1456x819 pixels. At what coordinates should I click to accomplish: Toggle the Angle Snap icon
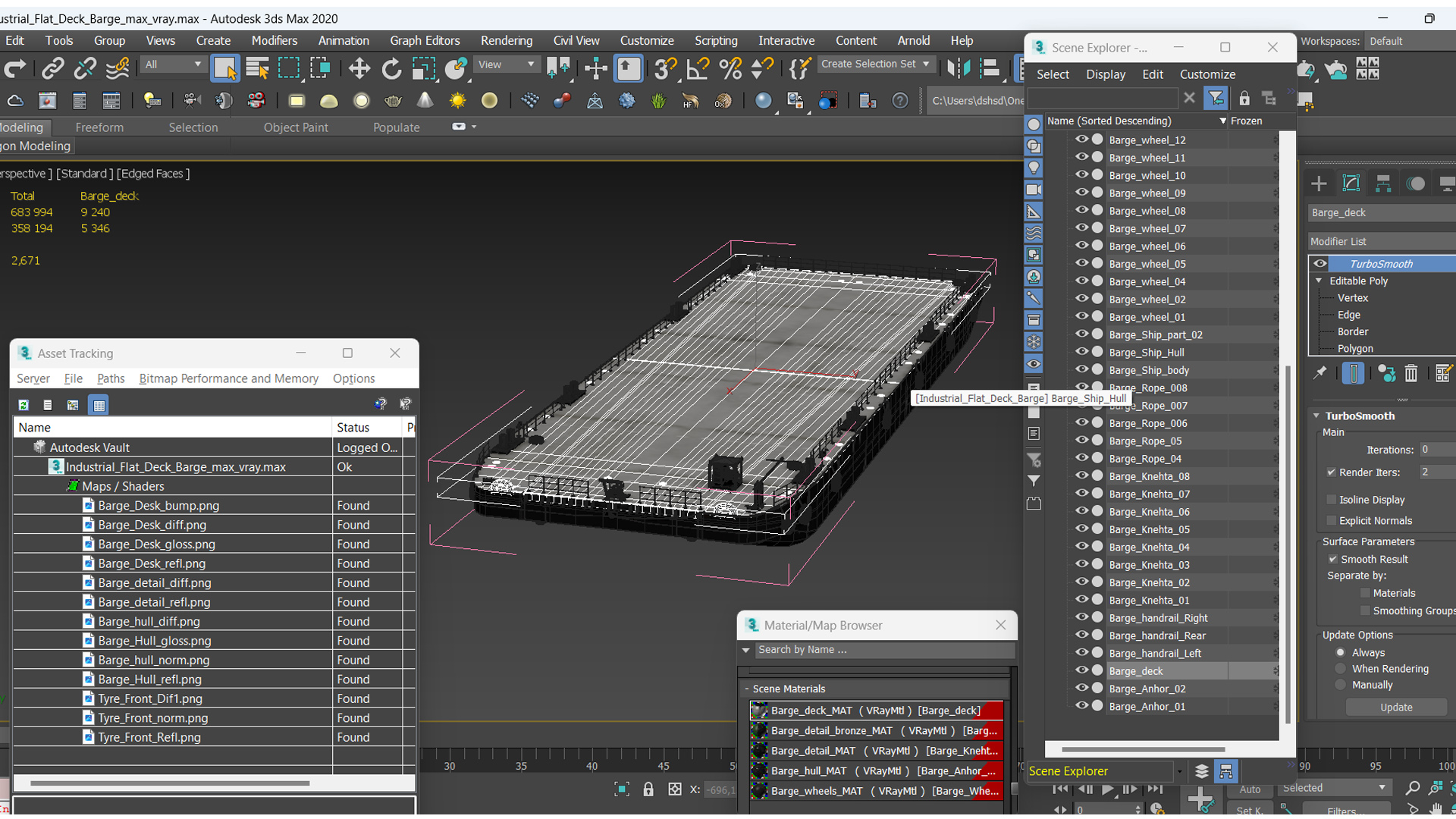coord(698,69)
